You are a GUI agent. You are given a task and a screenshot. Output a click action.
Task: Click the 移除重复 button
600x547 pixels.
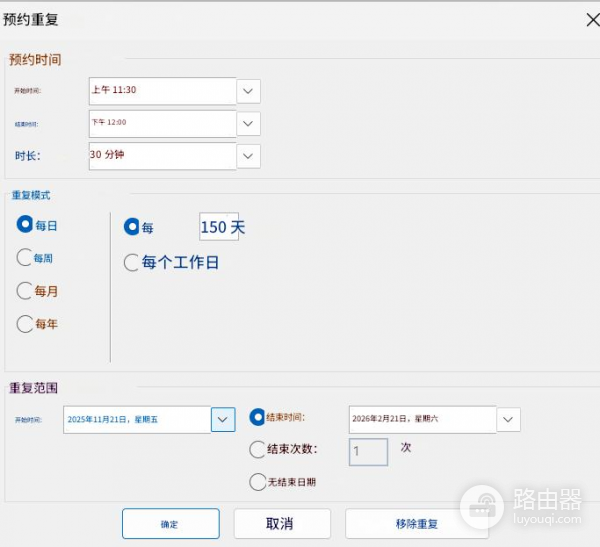[x=417, y=523]
